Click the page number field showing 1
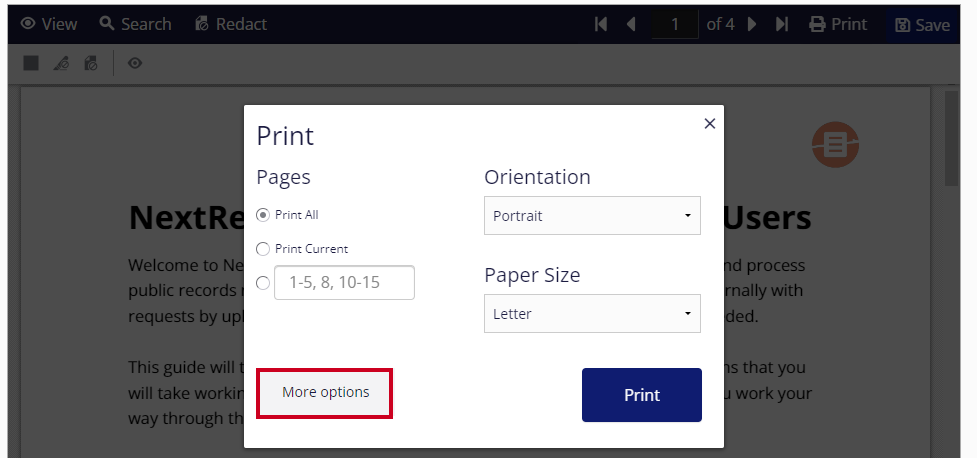977x458 pixels. click(x=675, y=24)
